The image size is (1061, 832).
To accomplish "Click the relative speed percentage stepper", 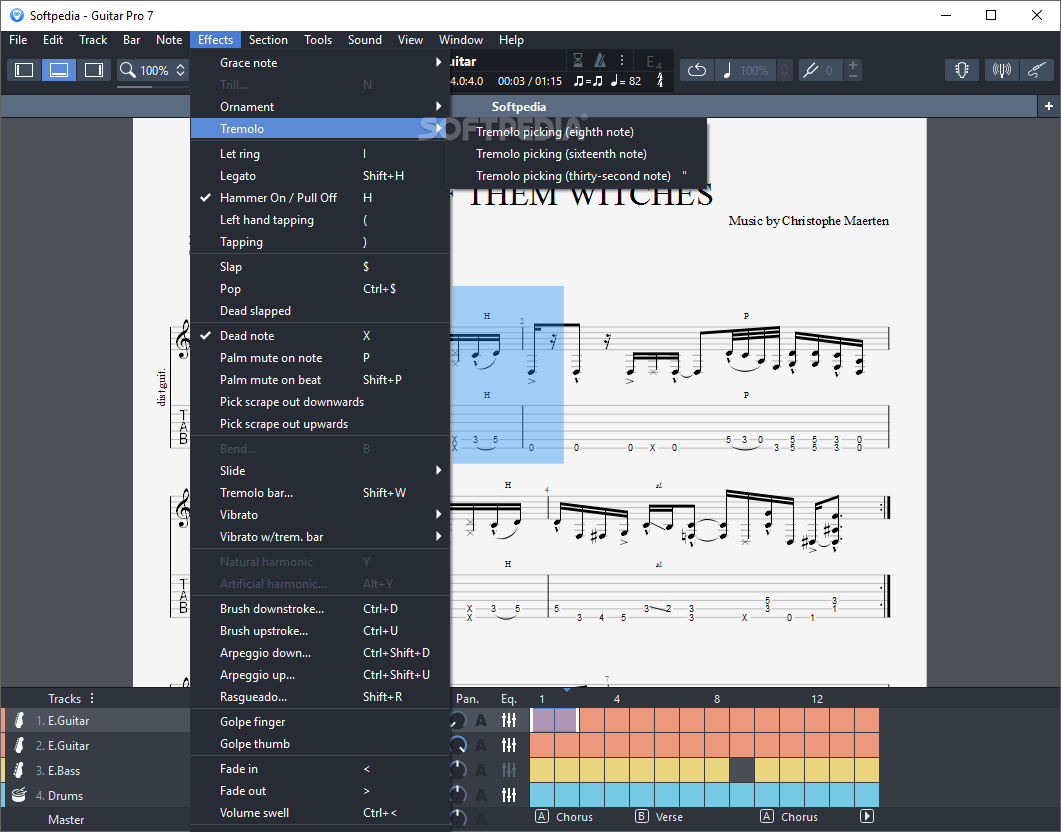I will click(x=784, y=70).
